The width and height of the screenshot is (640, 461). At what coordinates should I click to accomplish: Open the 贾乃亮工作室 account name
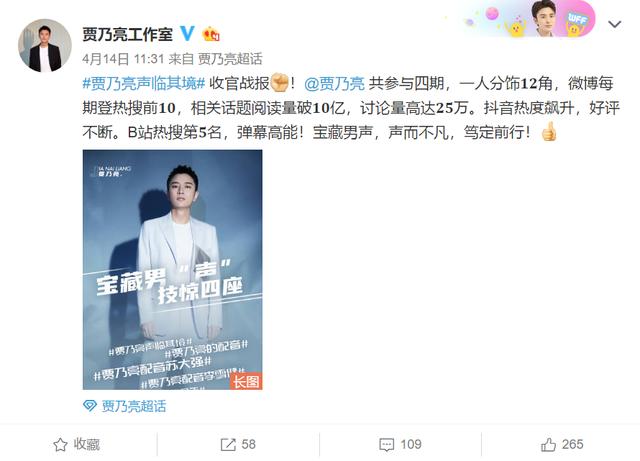[x=128, y=34]
